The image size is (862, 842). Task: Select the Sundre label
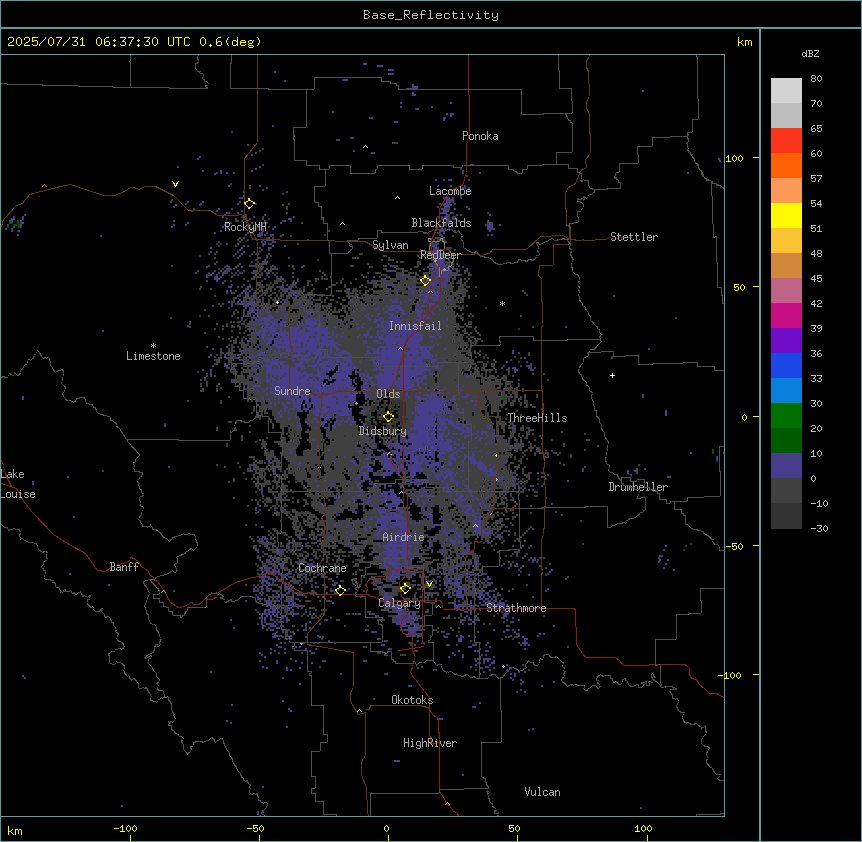click(292, 391)
